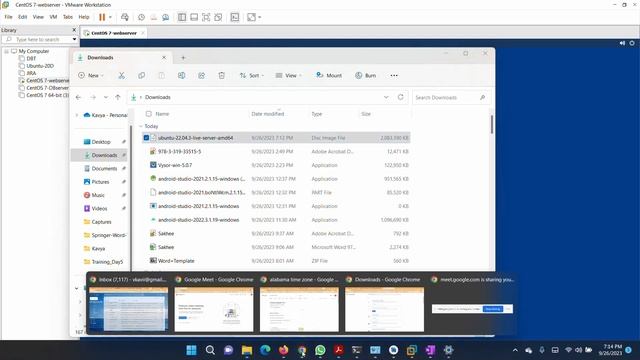
Task: Expand the address bar history dropdown
Action: (386, 97)
